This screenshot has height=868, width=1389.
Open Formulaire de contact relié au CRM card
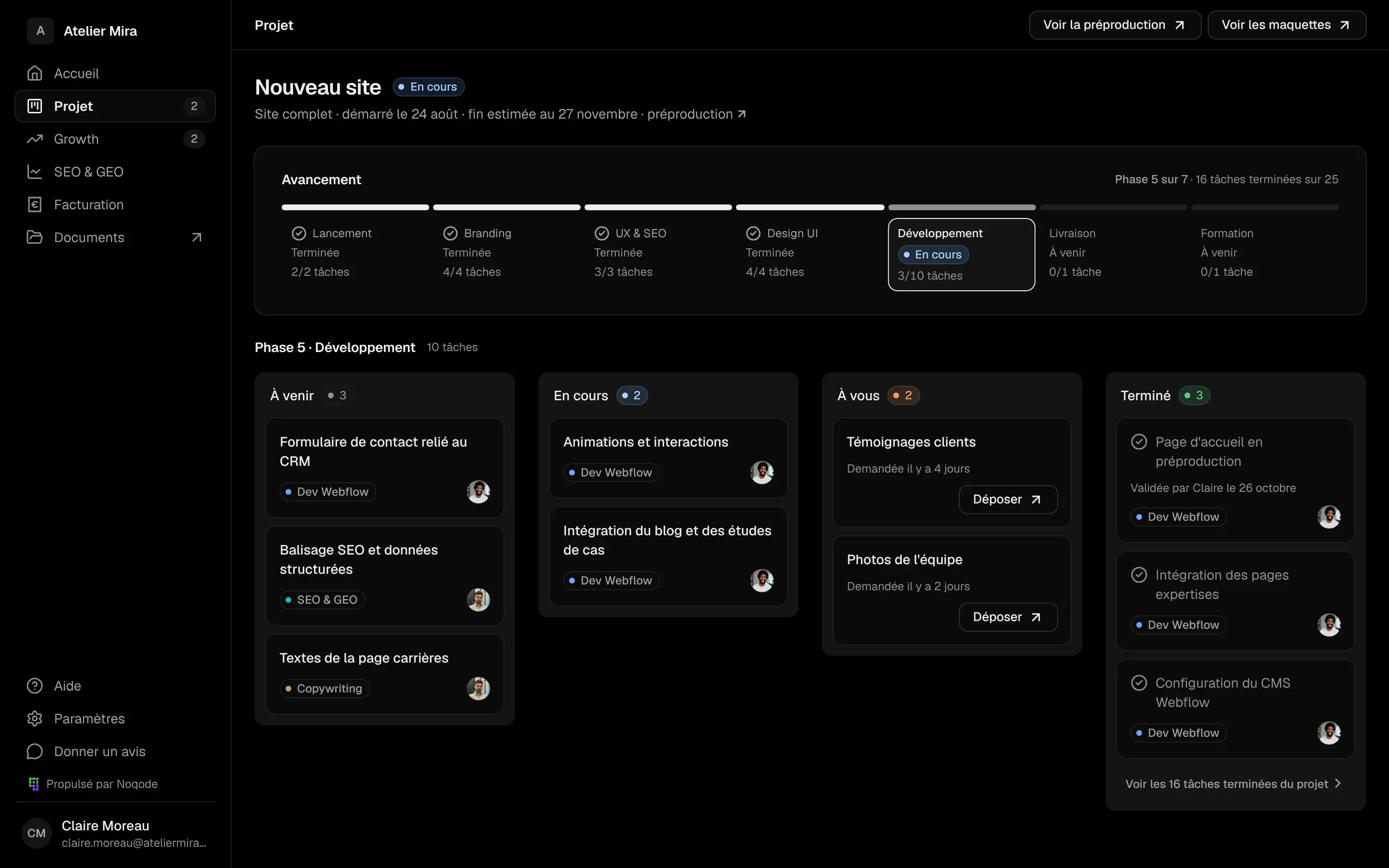[x=384, y=467]
